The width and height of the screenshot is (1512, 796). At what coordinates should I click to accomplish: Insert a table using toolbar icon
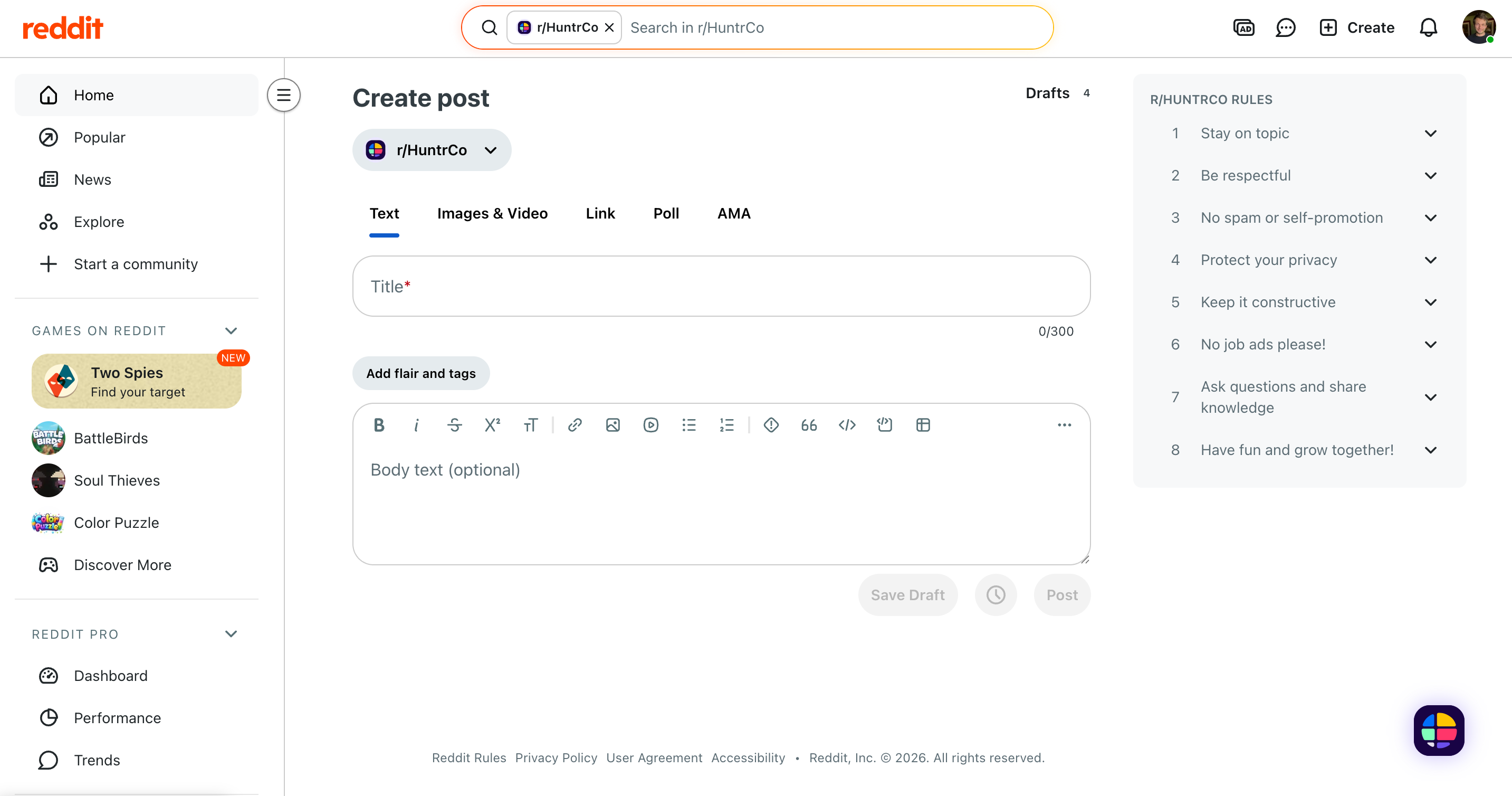(923, 425)
